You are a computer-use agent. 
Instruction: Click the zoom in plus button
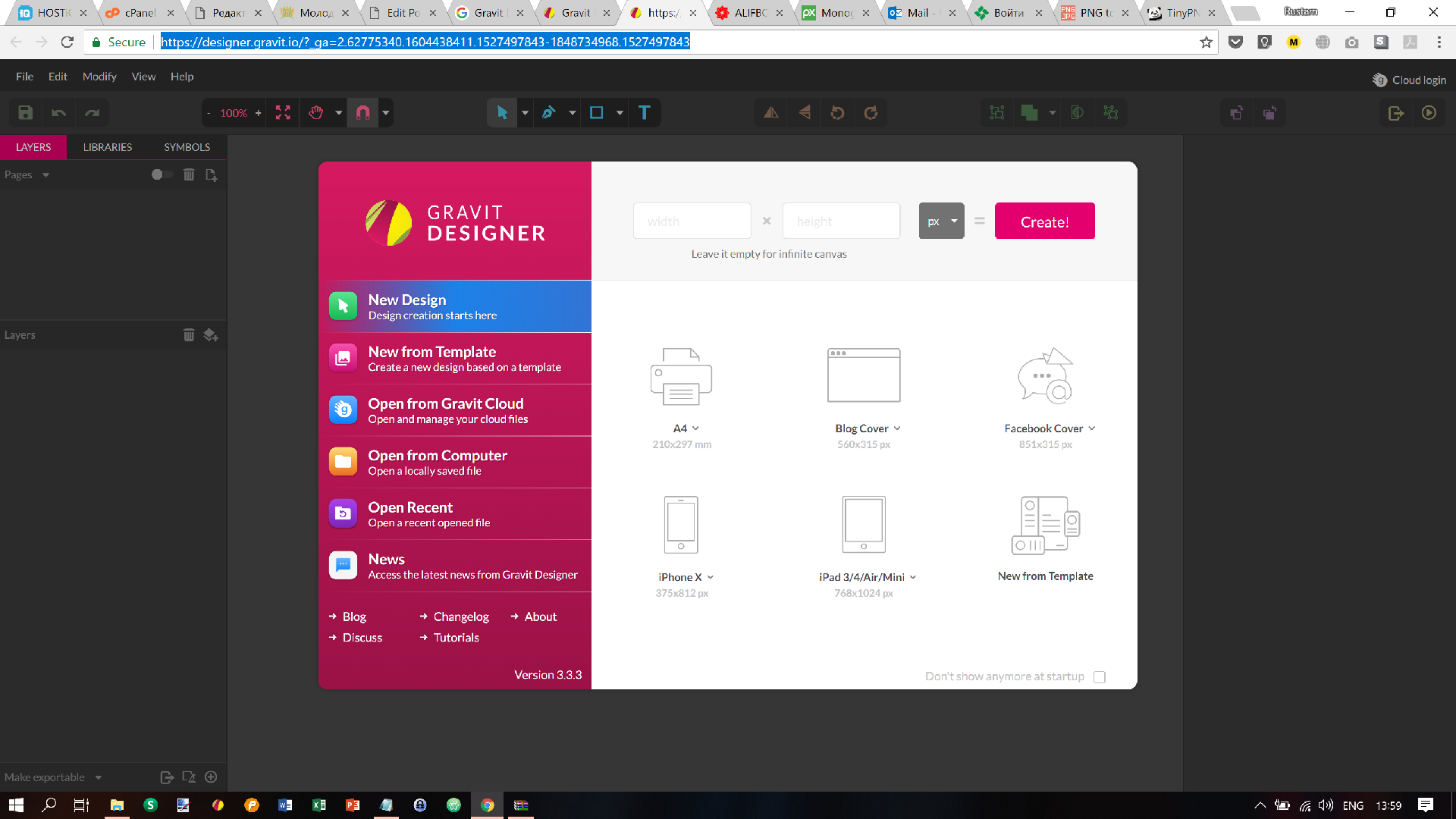tap(259, 113)
